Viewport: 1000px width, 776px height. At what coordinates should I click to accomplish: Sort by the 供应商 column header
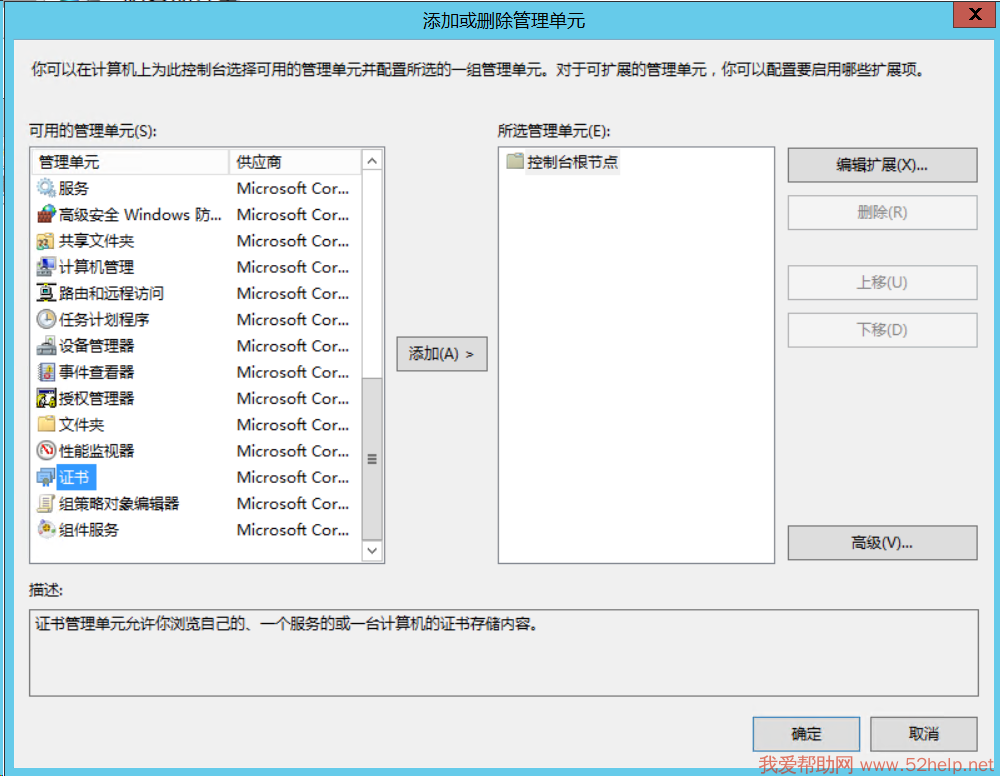[294, 162]
